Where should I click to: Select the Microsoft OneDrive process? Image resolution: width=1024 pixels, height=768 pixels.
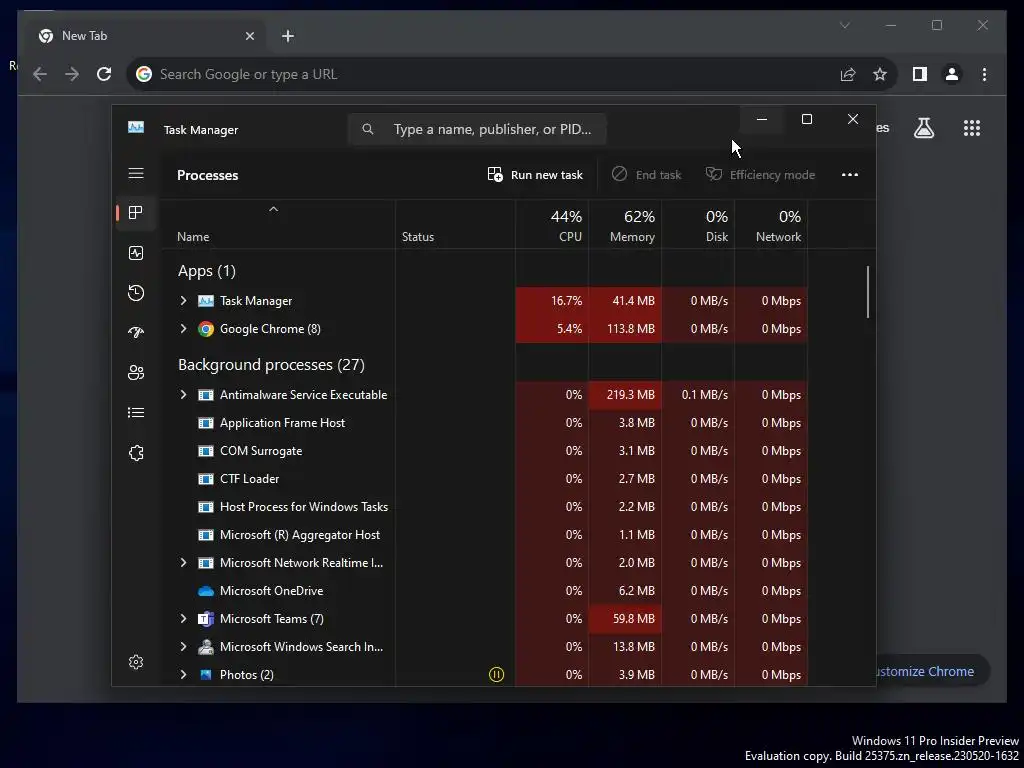point(484,590)
